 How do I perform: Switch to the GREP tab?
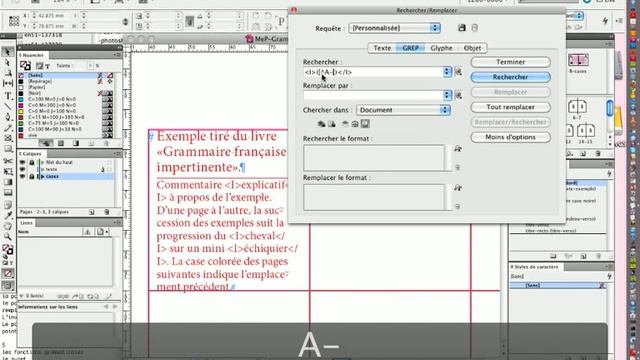point(410,48)
